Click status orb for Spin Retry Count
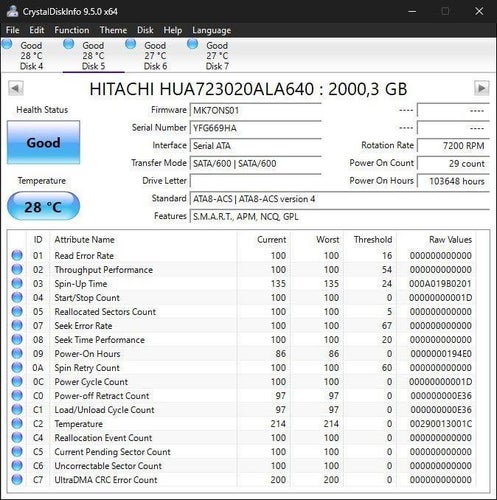The image size is (497, 500). tap(17, 367)
